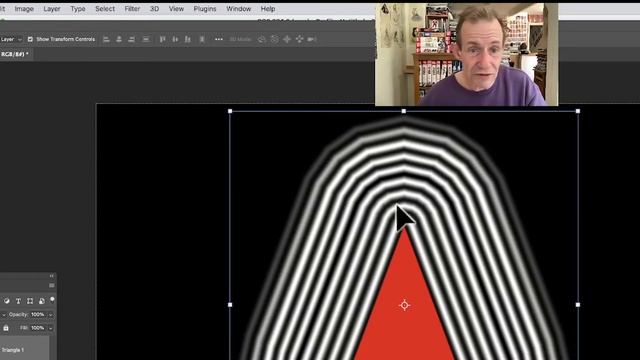
Task: Open the Help menu
Action: pos(268,9)
